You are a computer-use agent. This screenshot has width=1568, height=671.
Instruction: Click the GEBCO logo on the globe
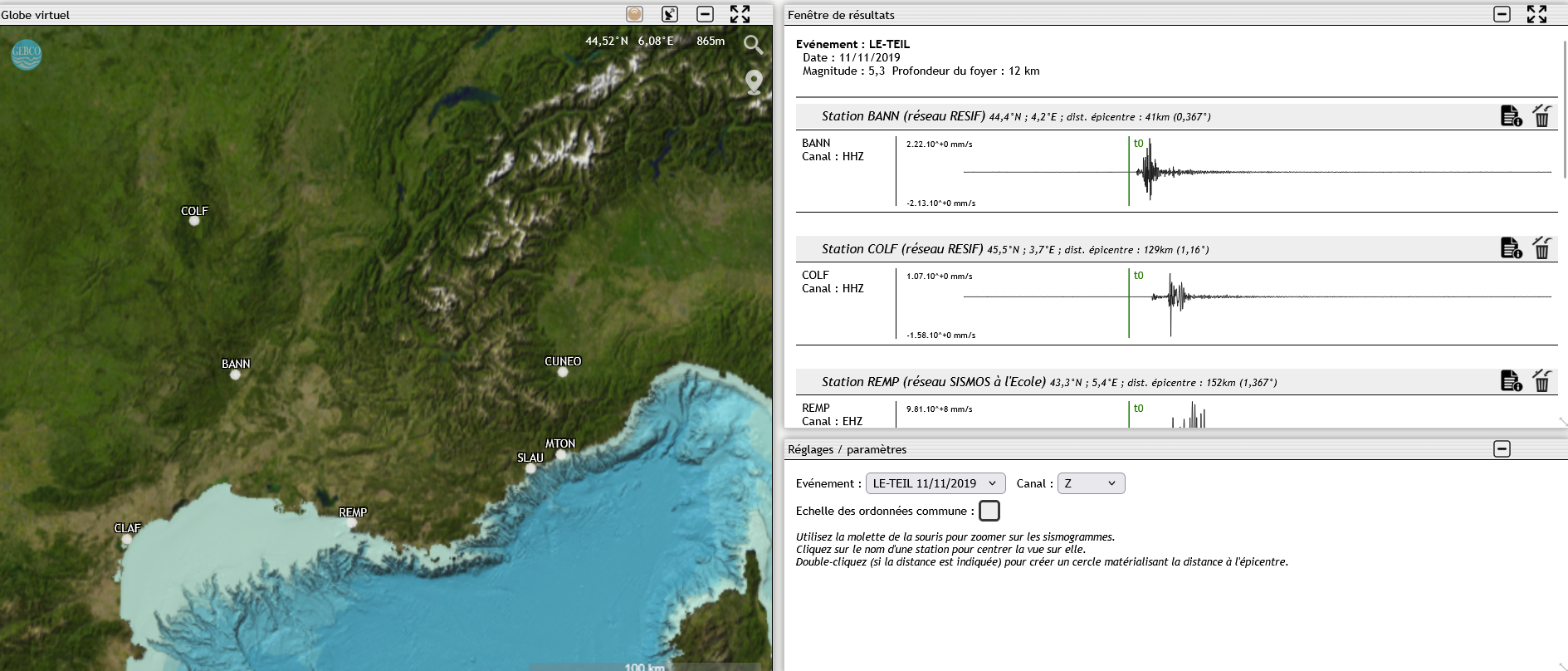coord(27,54)
